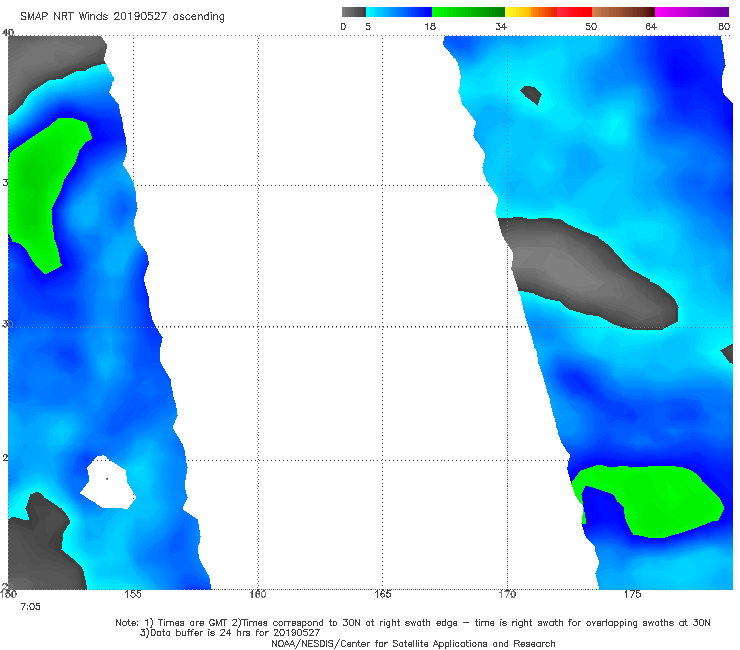Screen dimensions: 740x650
Task: Click the blue segment of the wind color bar
Action: (399, 12)
